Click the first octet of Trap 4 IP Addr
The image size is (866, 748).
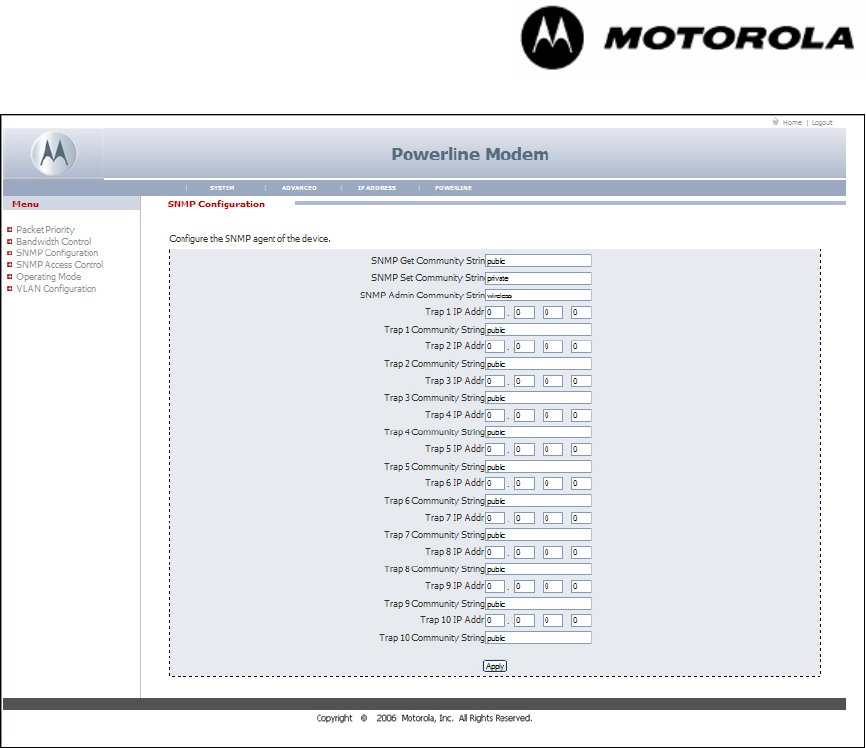click(495, 415)
